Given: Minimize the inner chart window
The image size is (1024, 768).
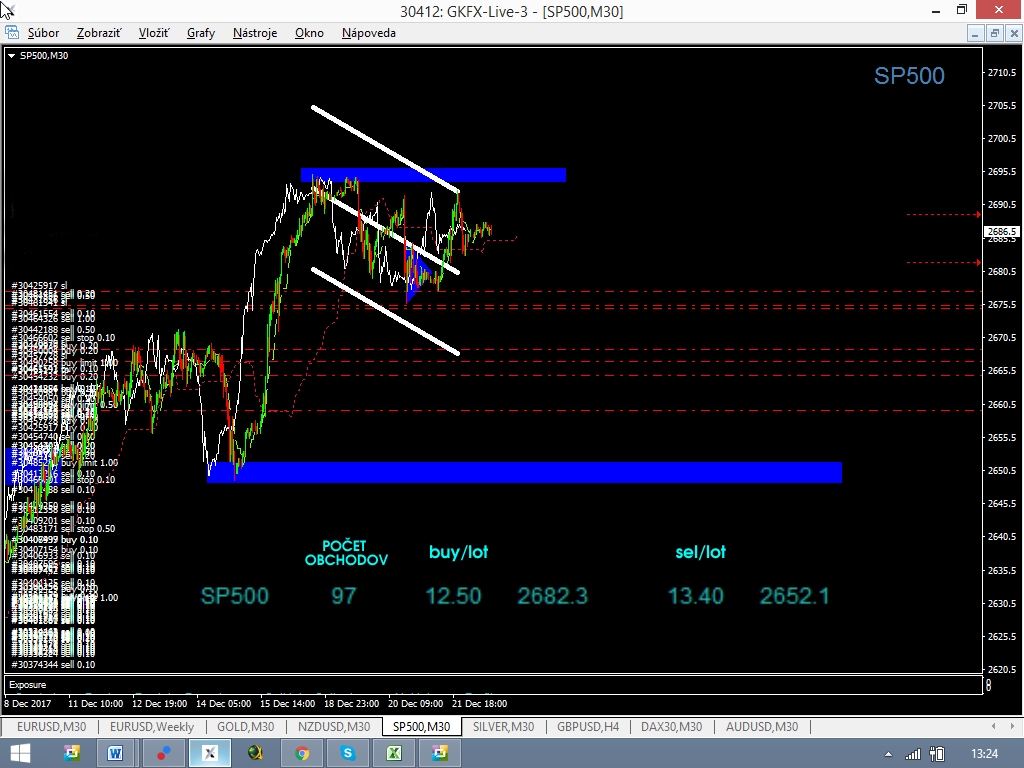Looking at the screenshot, I should click(975, 33).
